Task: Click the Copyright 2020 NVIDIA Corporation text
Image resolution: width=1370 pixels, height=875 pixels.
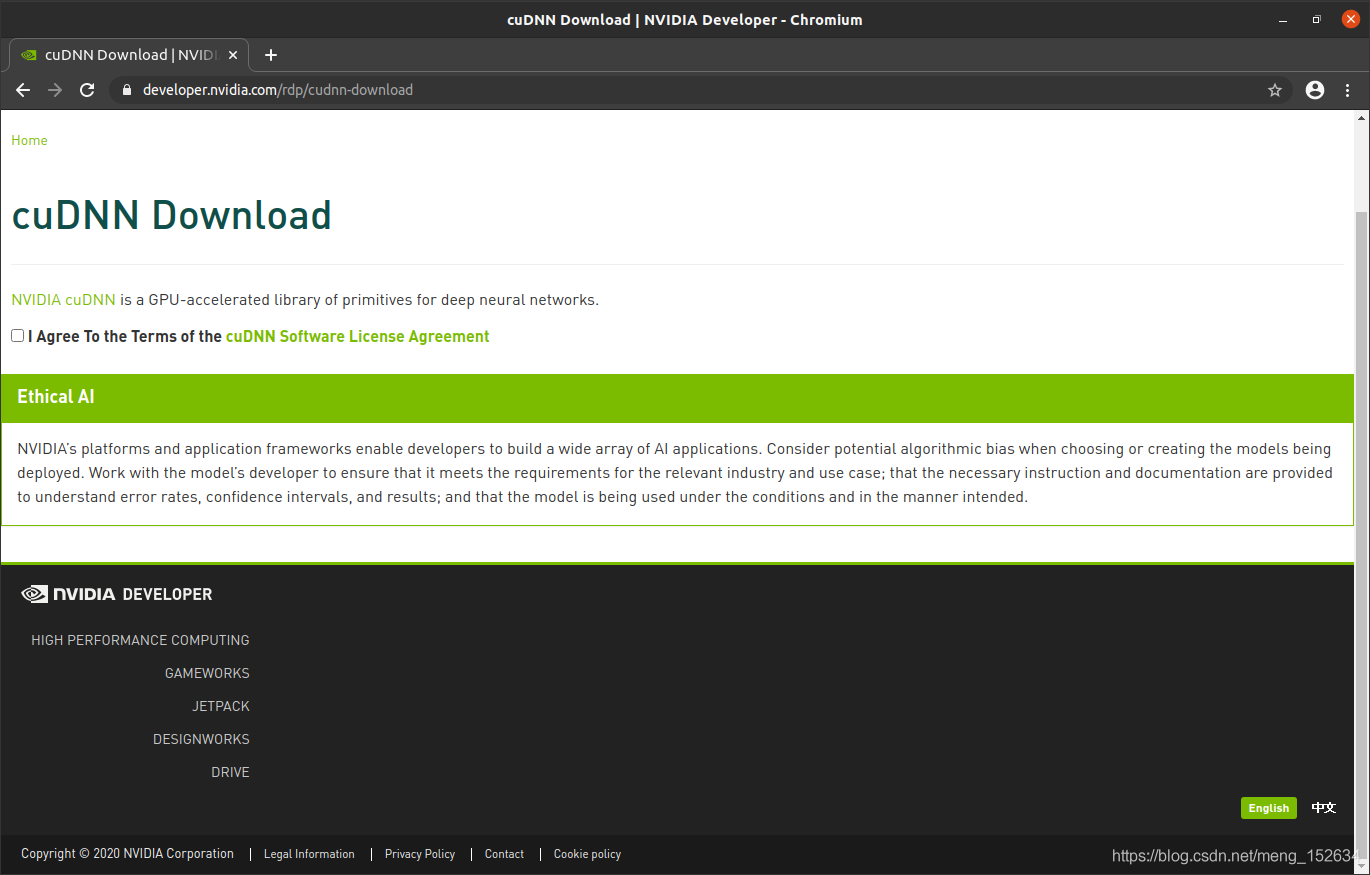Action: click(x=127, y=854)
